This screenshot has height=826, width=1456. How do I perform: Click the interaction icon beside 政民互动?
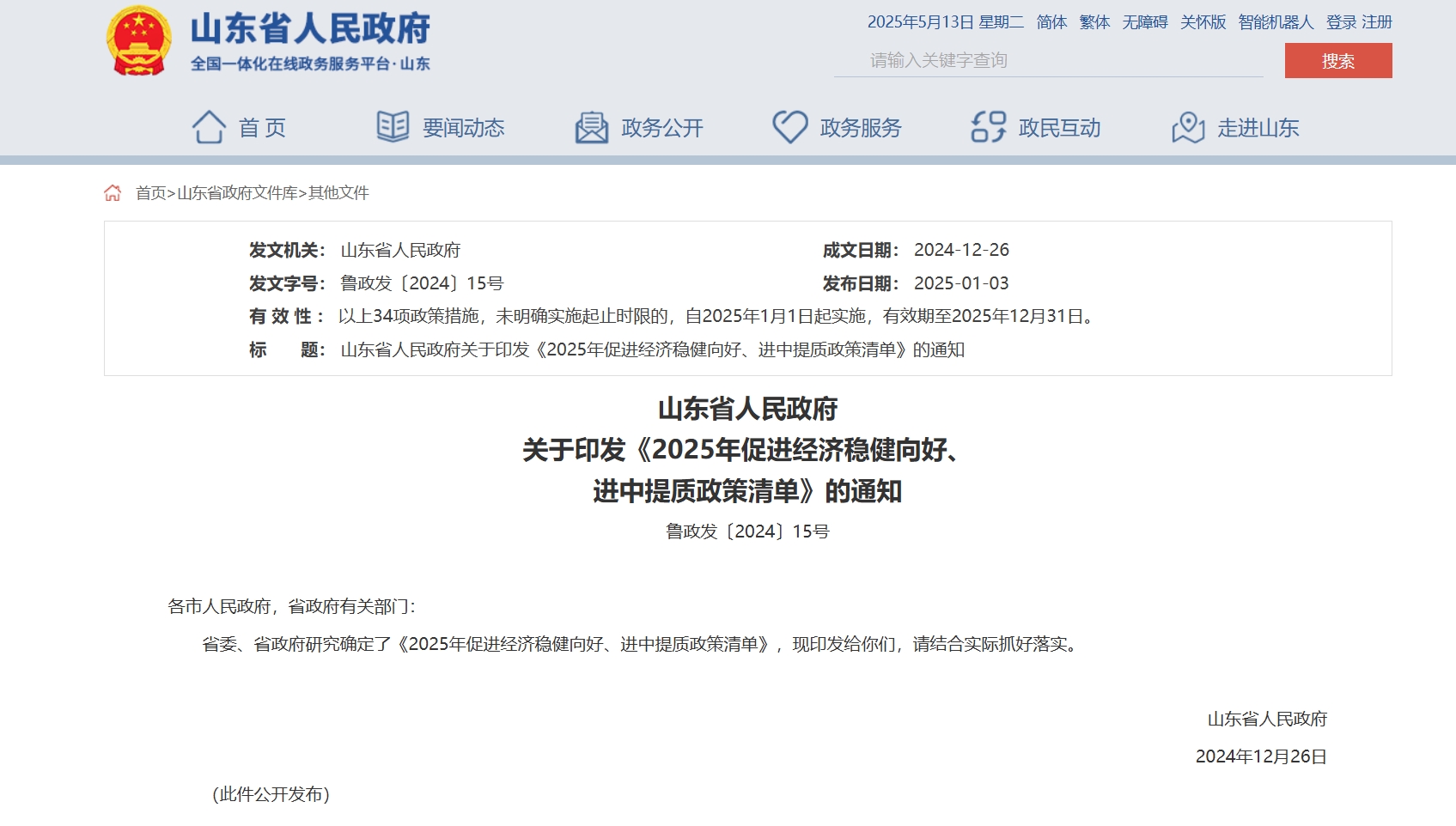coord(988,127)
